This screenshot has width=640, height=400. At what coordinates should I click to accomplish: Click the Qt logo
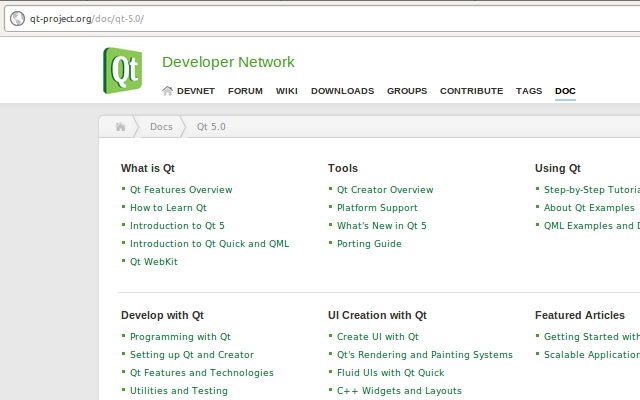[x=122, y=70]
